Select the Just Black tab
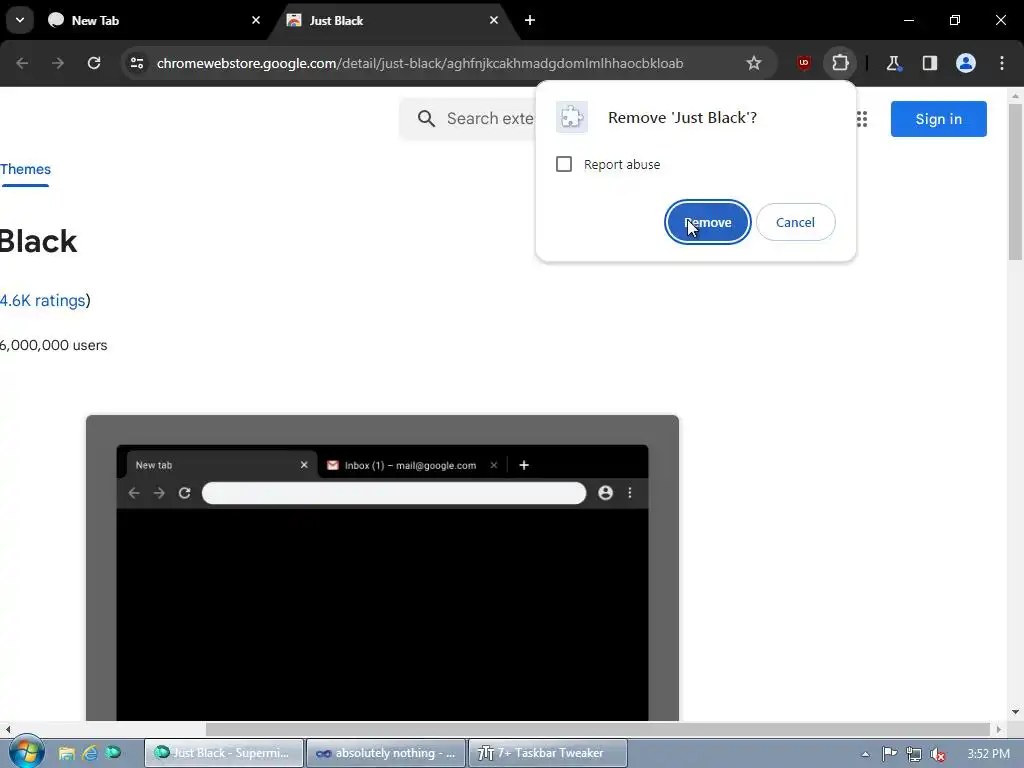The width and height of the screenshot is (1024, 768). pyautogui.click(x=393, y=21)
